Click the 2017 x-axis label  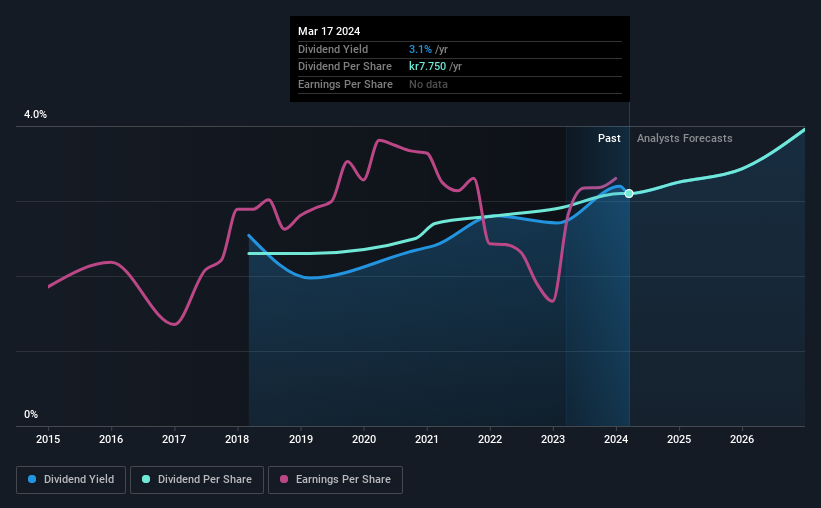pyautogui.click(x=174, y=439)
